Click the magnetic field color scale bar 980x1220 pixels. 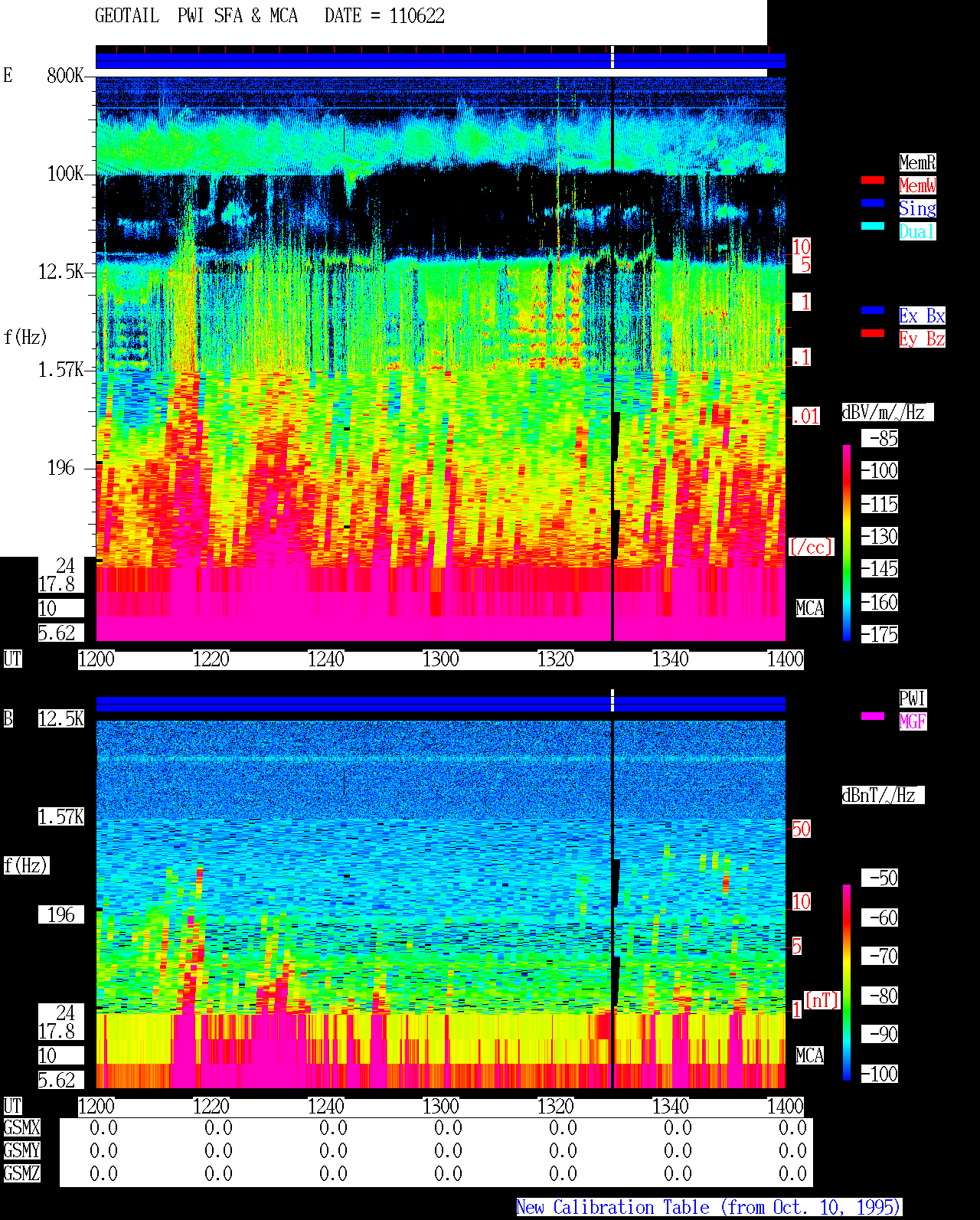[847, 983]
